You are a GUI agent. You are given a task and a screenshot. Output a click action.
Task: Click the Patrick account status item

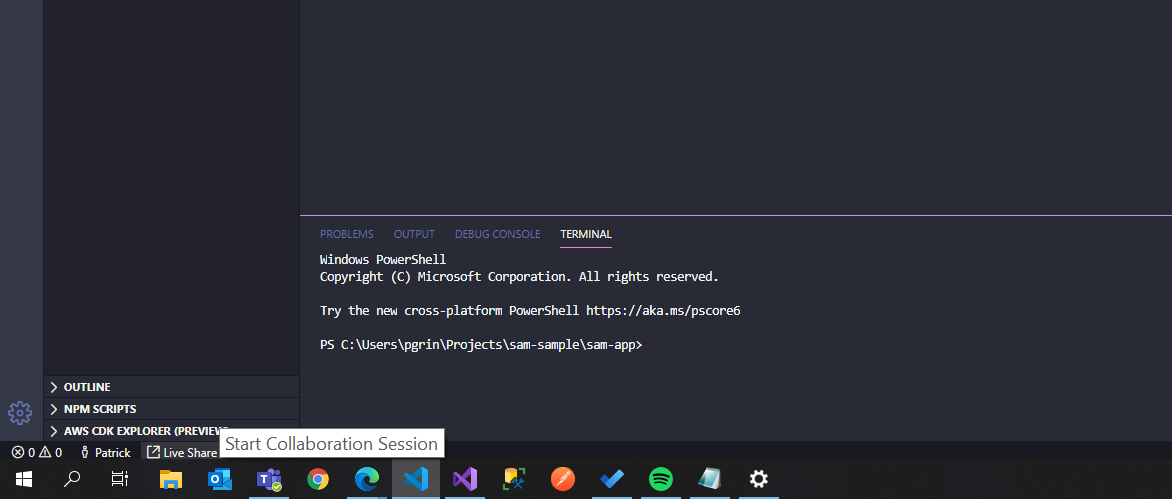coord(105,452)
